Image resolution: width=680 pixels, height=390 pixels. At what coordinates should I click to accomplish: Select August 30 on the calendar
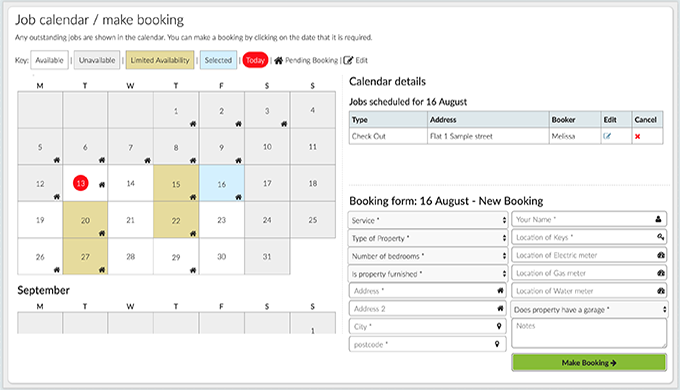(222, 256)
